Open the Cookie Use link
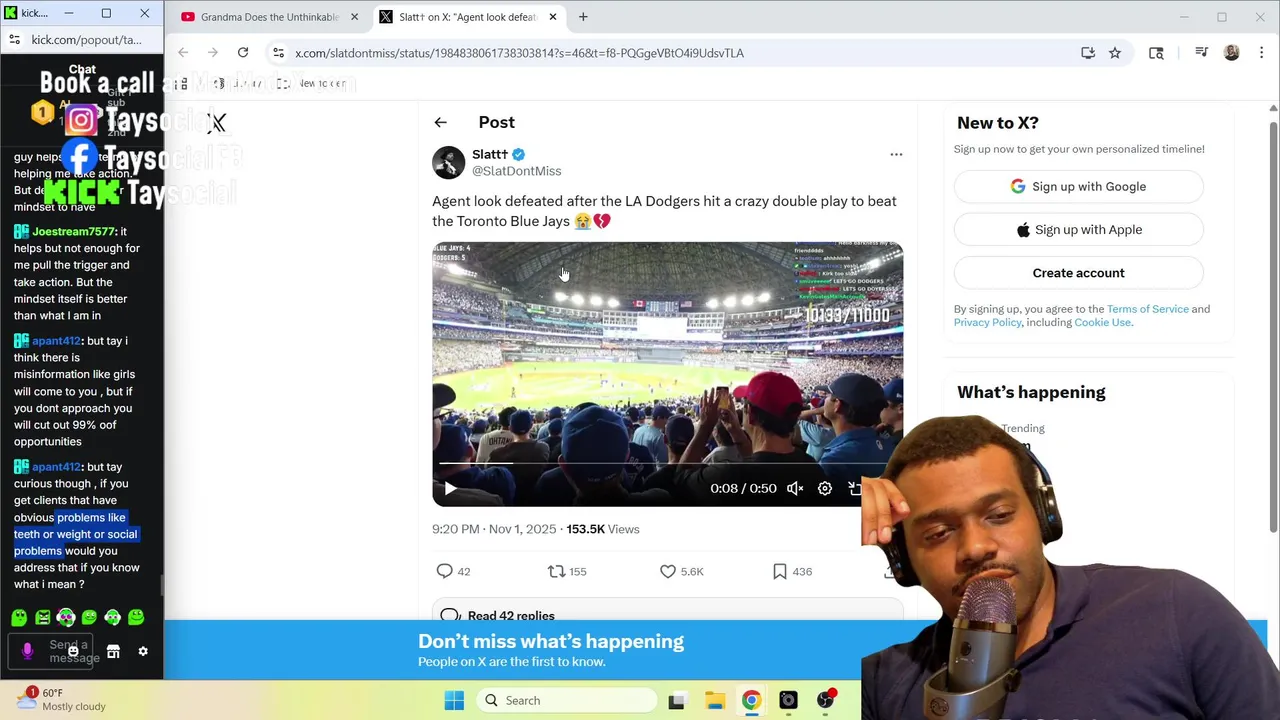Image resolution: width=1280 pixels, height=720 pixels. click(x=1102, y=322)
